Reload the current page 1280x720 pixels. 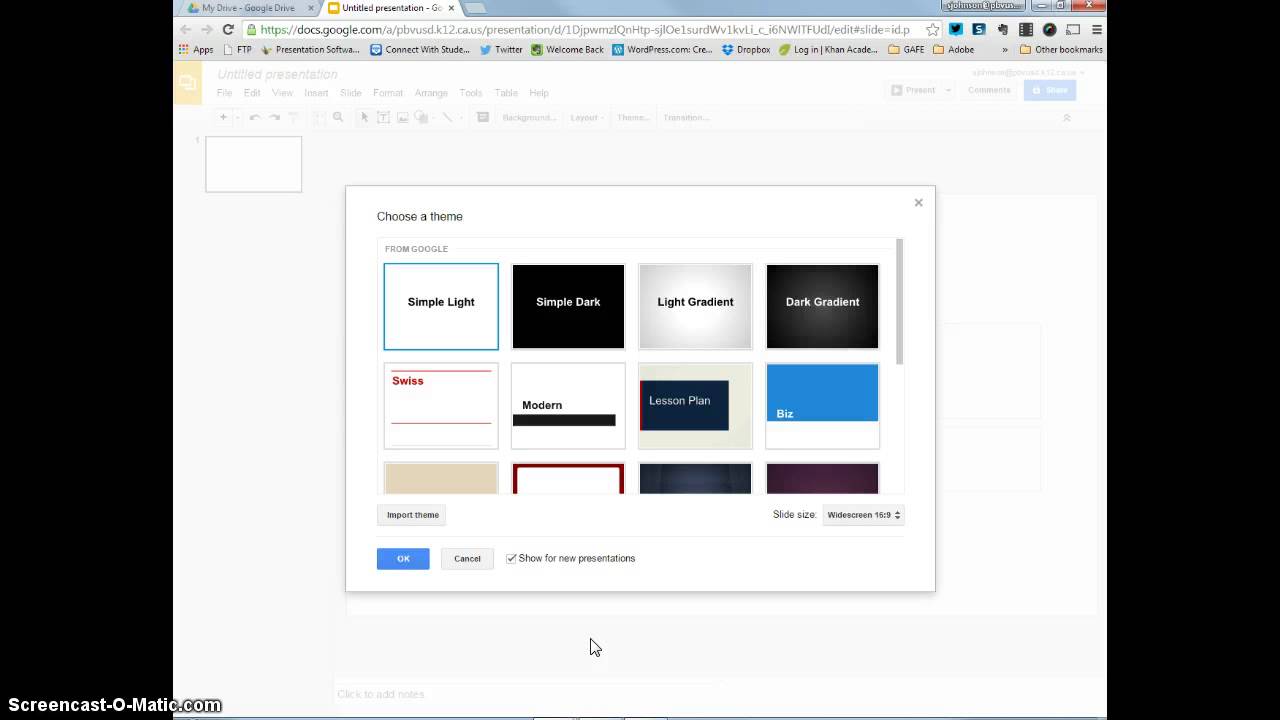tap(228, 30)
